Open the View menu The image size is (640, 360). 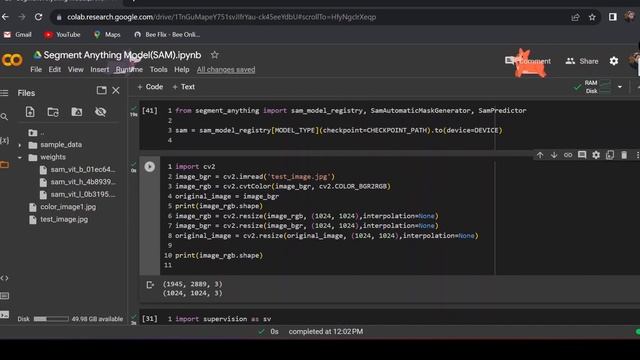(76, 69)
